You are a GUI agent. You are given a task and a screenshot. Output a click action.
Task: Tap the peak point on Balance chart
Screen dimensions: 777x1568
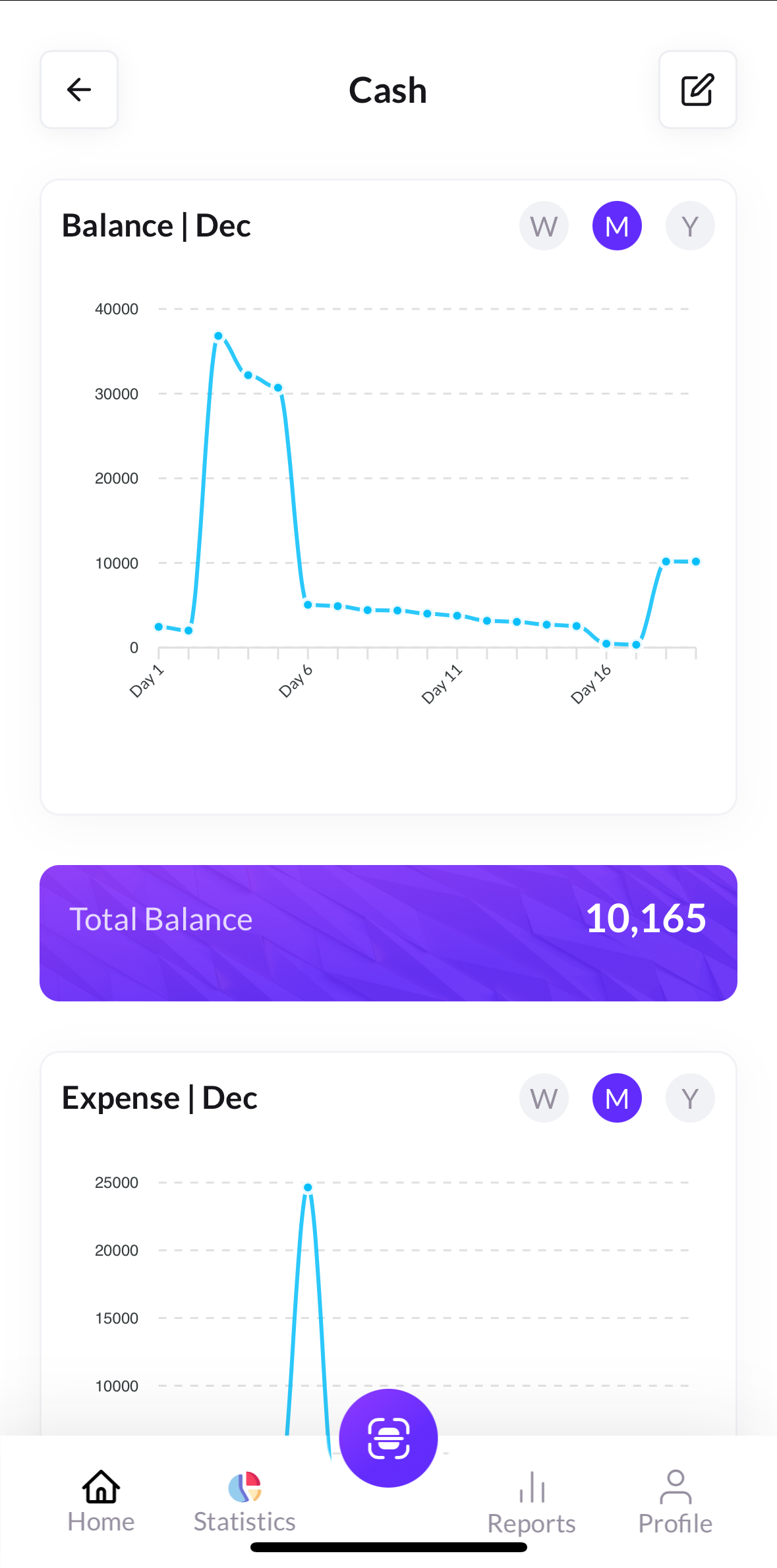coord(218,336)
